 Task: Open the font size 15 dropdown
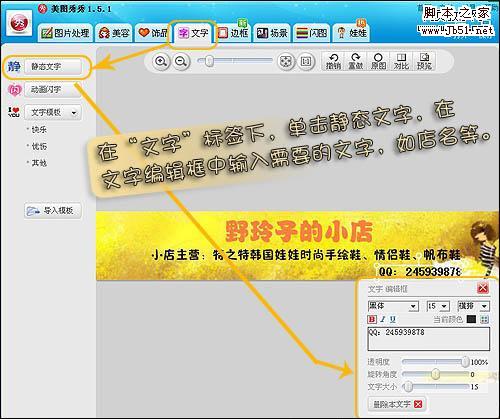[x=438, y=306]
